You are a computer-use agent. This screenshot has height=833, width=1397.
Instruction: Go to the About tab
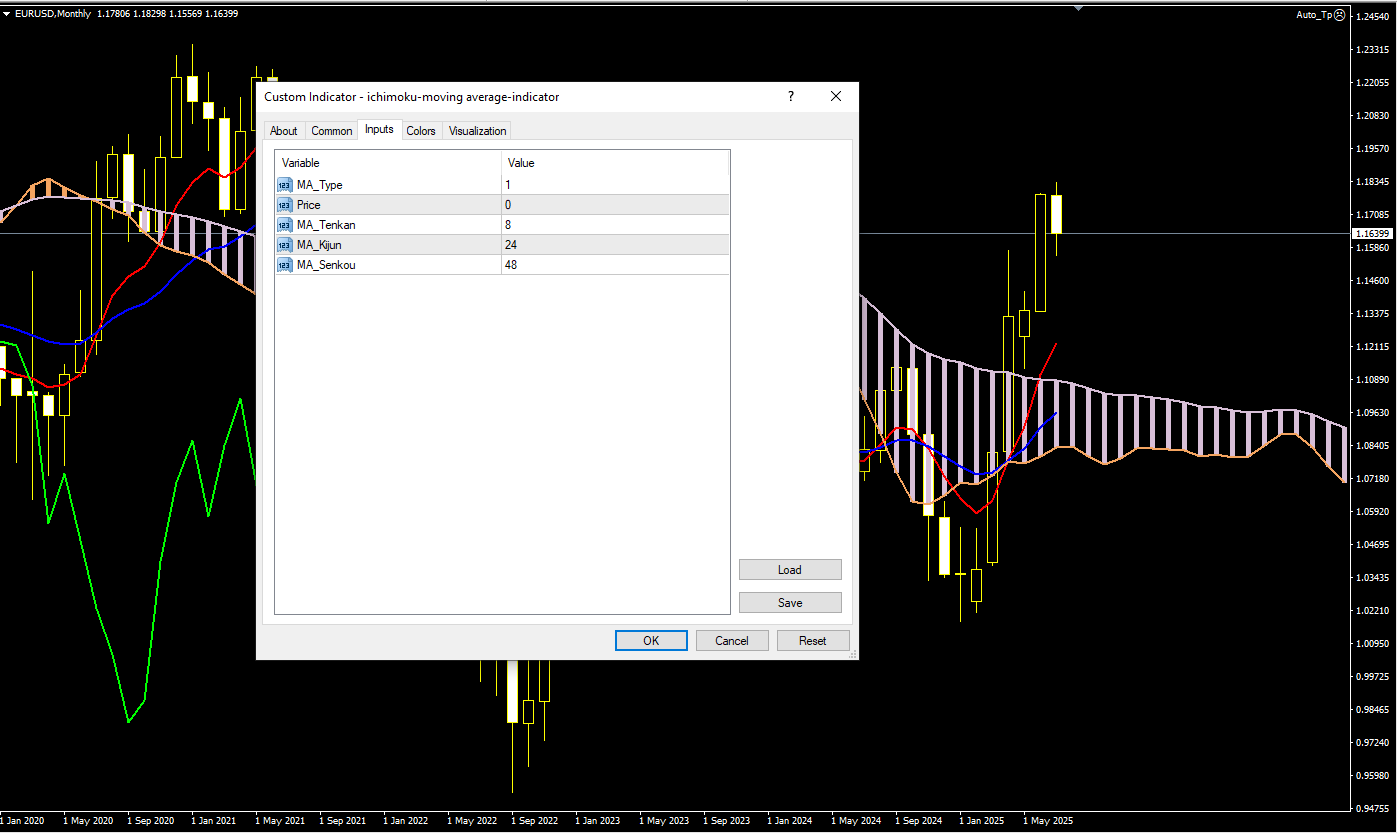283,131
